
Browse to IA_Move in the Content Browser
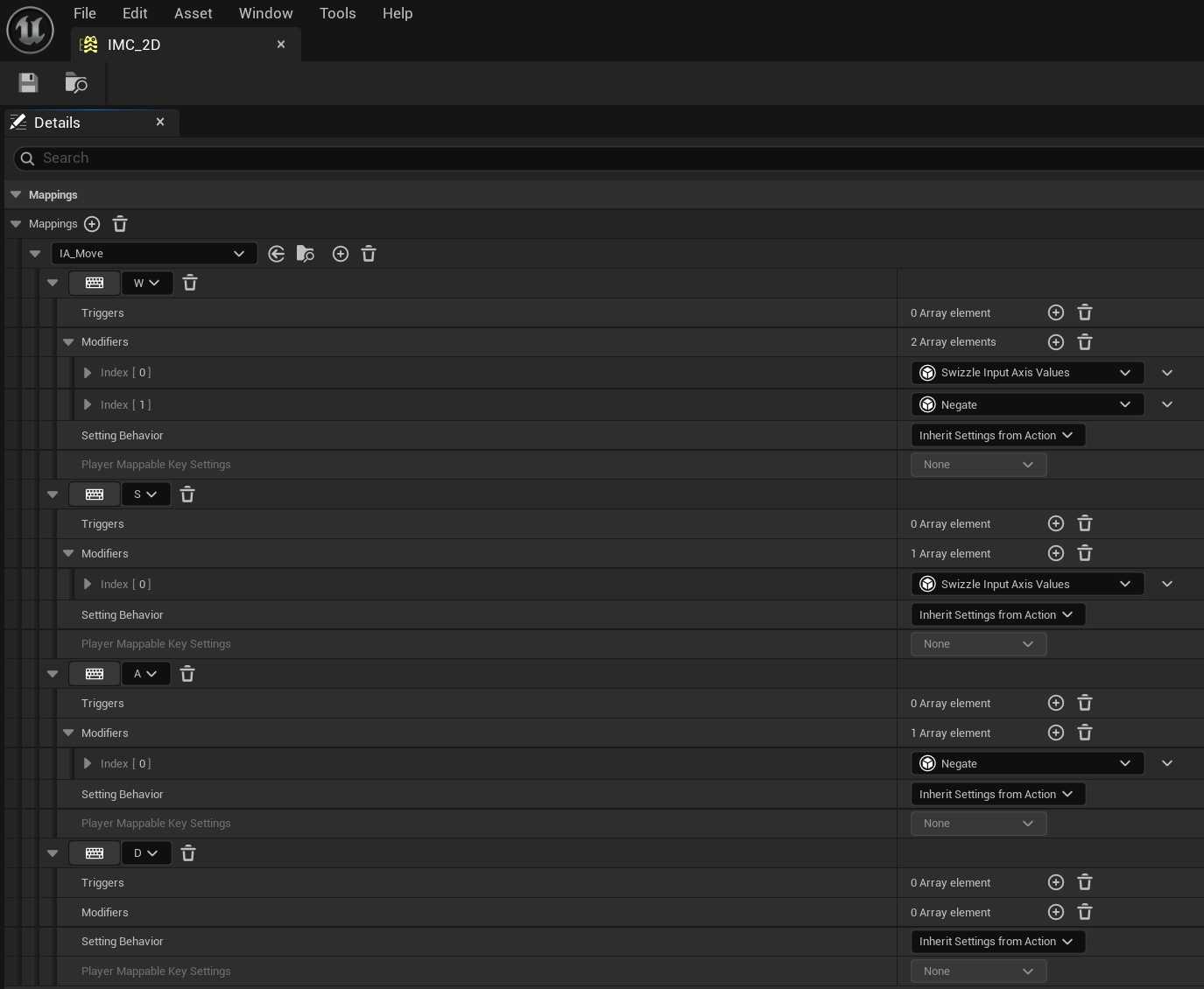[x=306, y=254]
